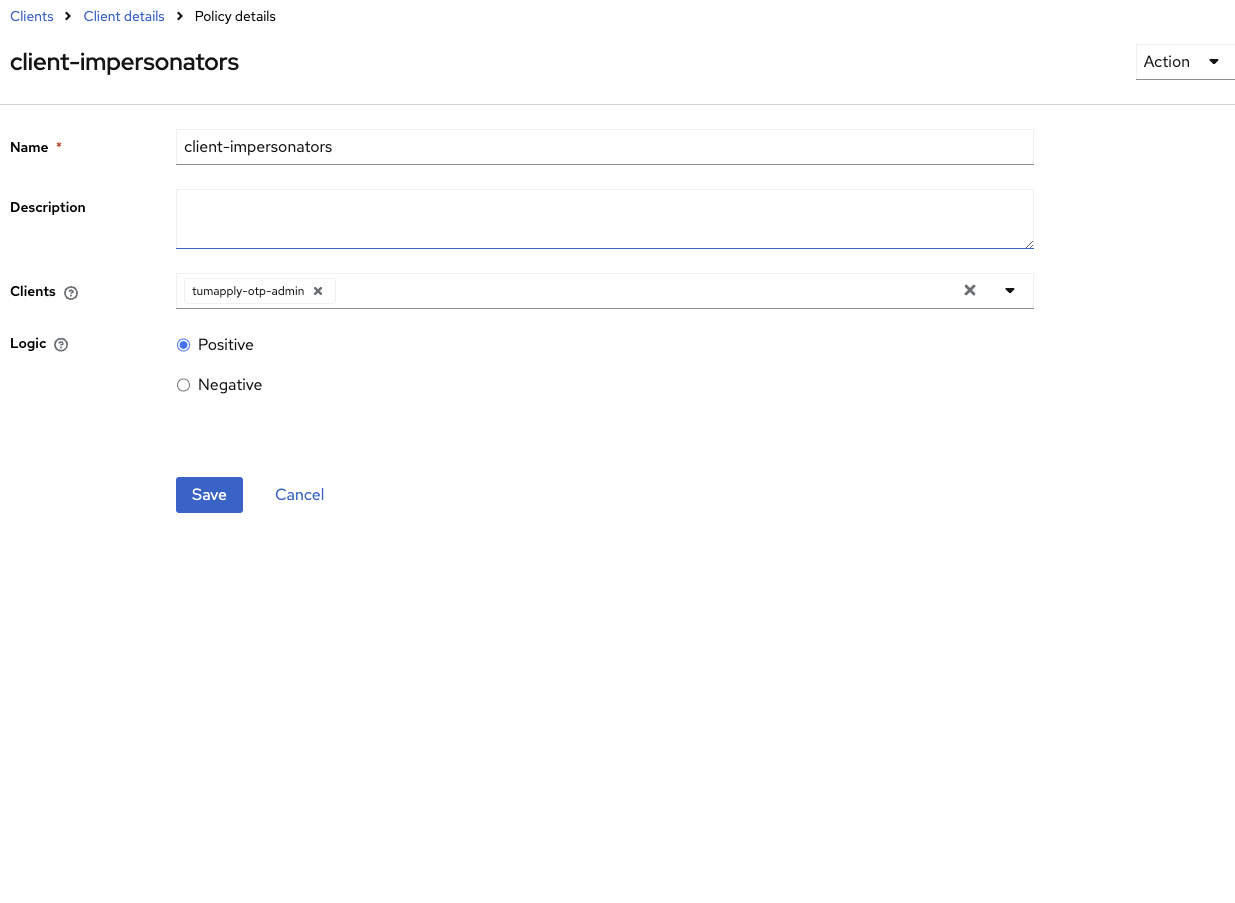Select the Positive logic option
Screen dimensions: 1235x903
click(x=183, y=345)
